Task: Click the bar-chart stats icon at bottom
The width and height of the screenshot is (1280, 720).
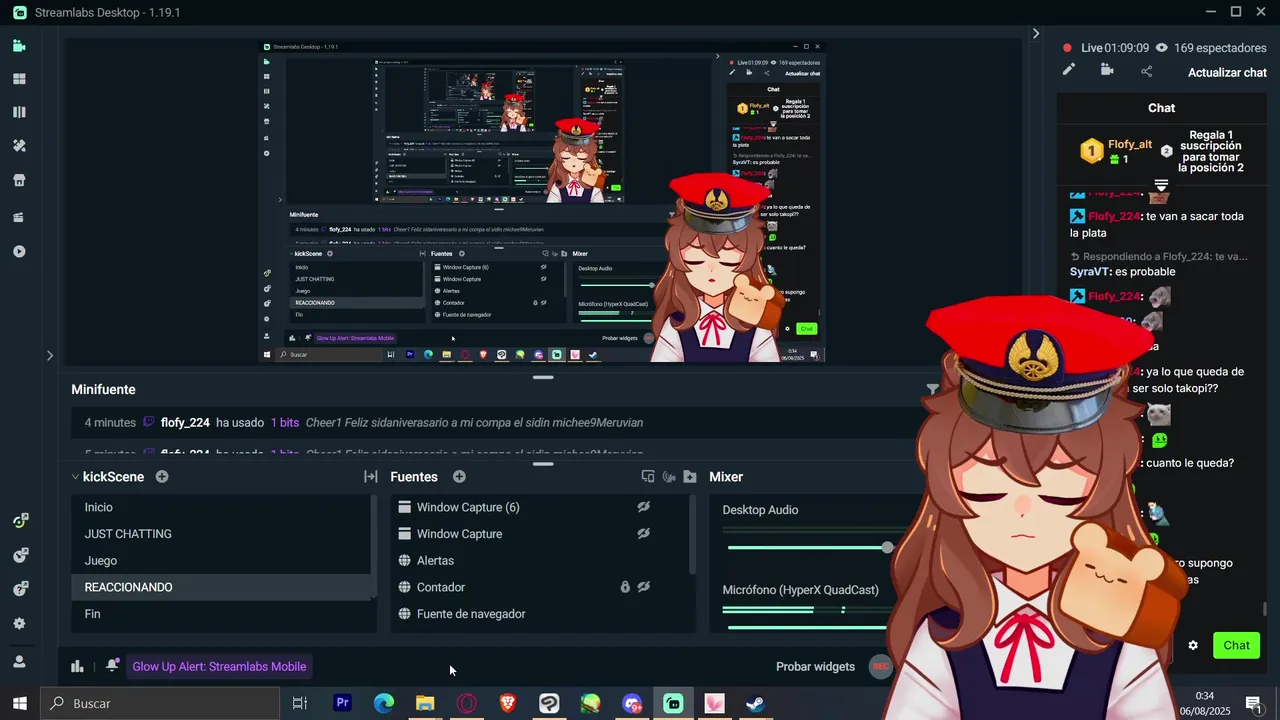Action: tap(77, 667)
